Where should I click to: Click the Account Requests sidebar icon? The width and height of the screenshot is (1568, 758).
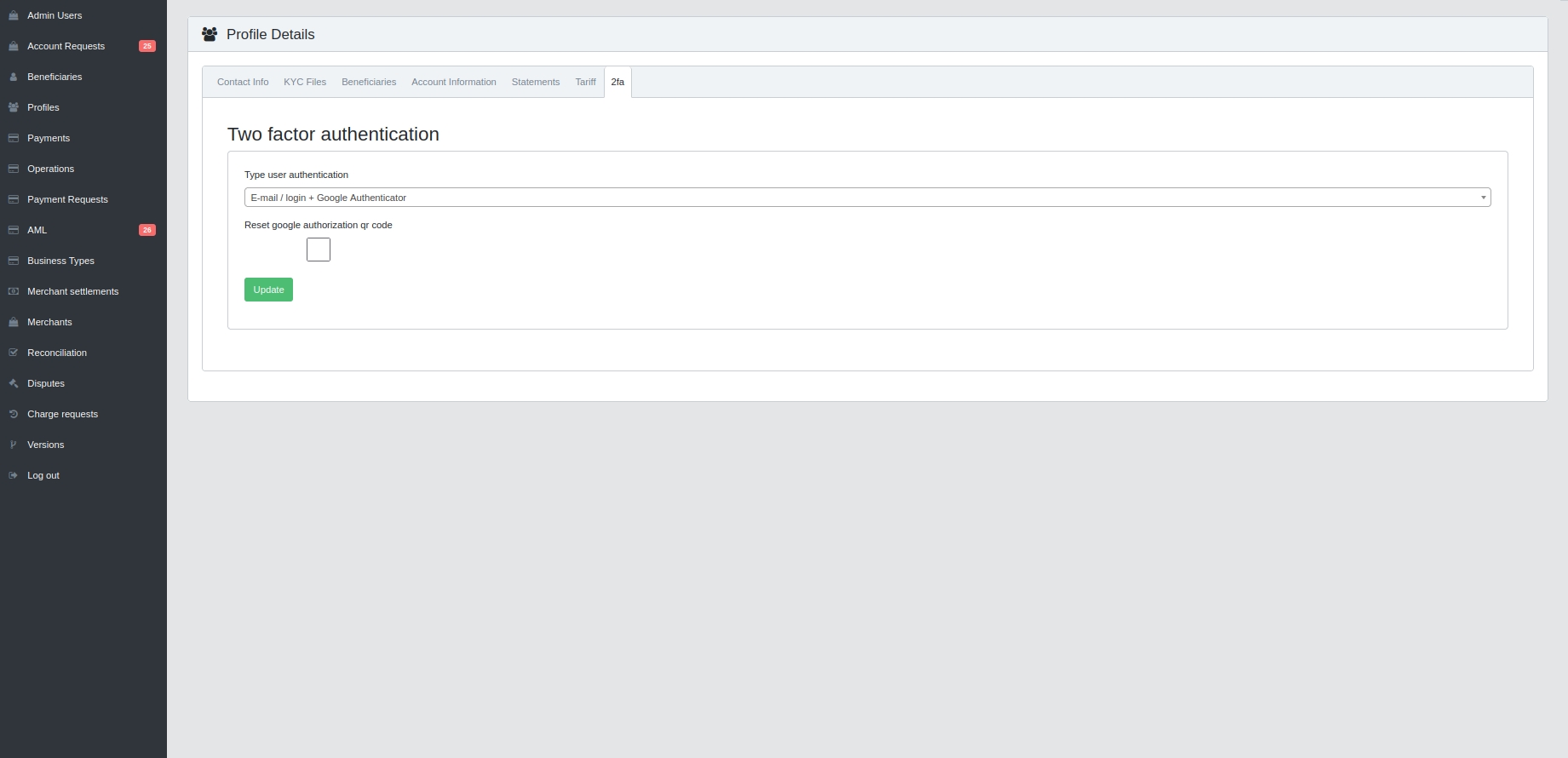pos(14,46)
